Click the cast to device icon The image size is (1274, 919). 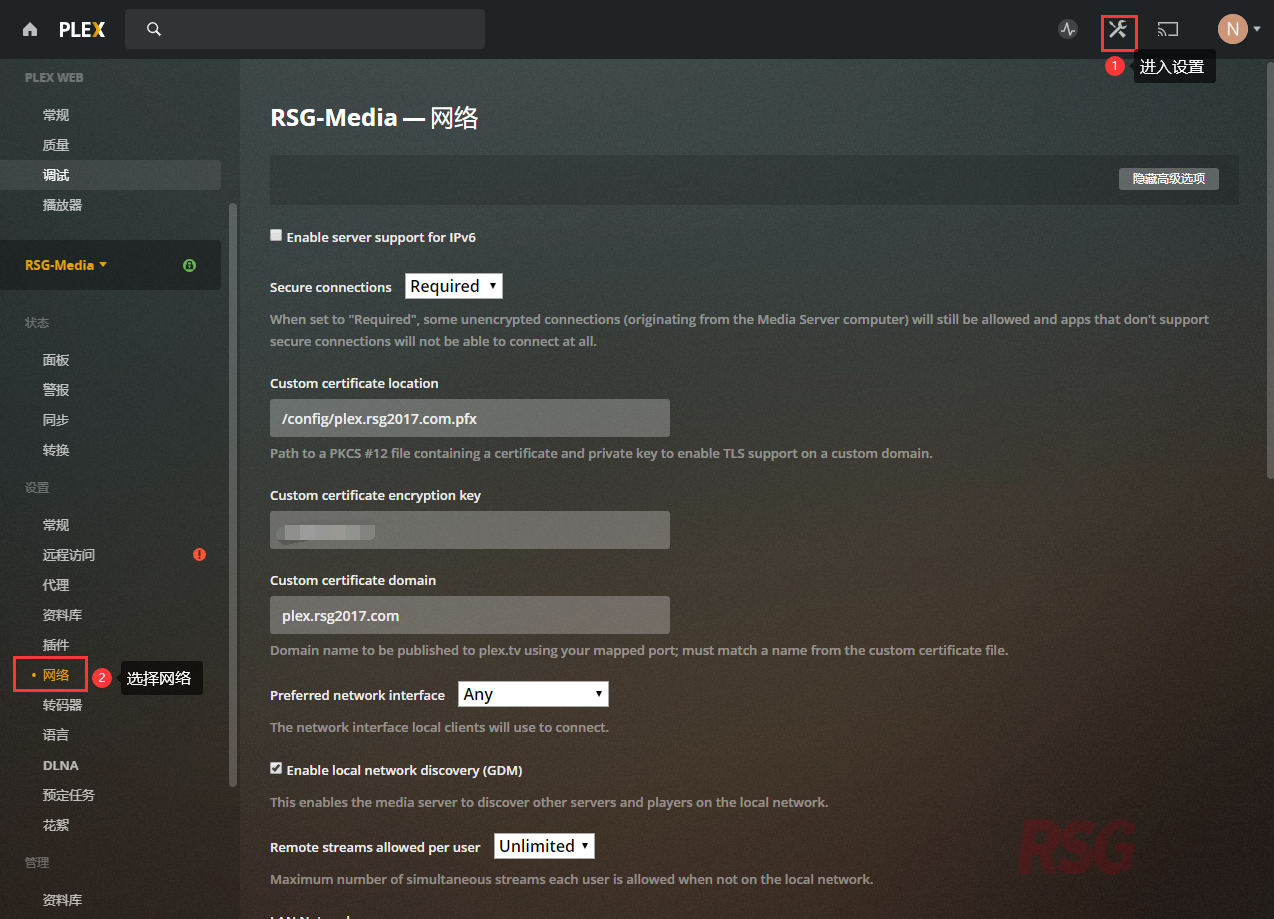point(1168,29)
